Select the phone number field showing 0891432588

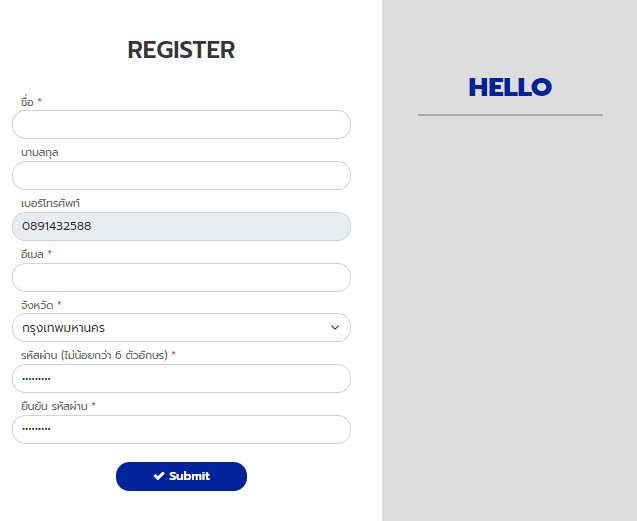pos(181,227)
